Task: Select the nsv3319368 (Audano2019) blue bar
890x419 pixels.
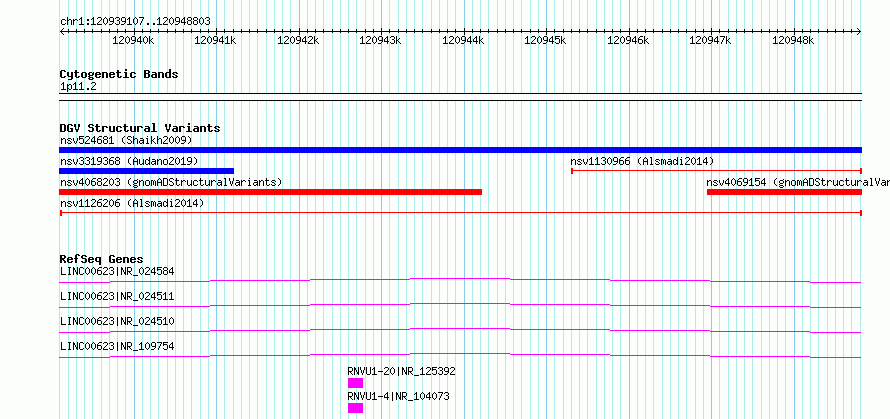Action: coord(146,171)
